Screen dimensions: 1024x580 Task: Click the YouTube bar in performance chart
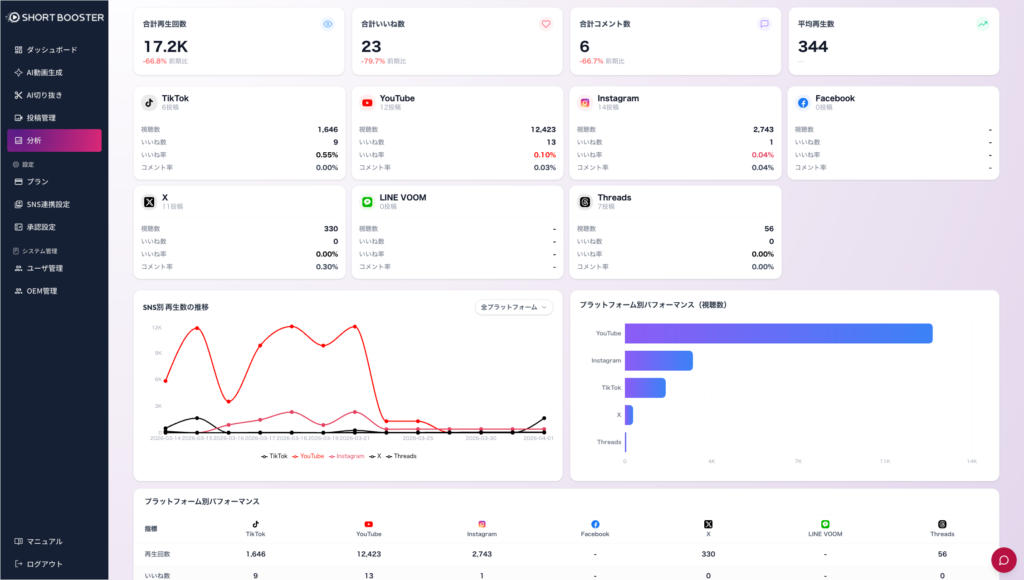click(778, 333)
